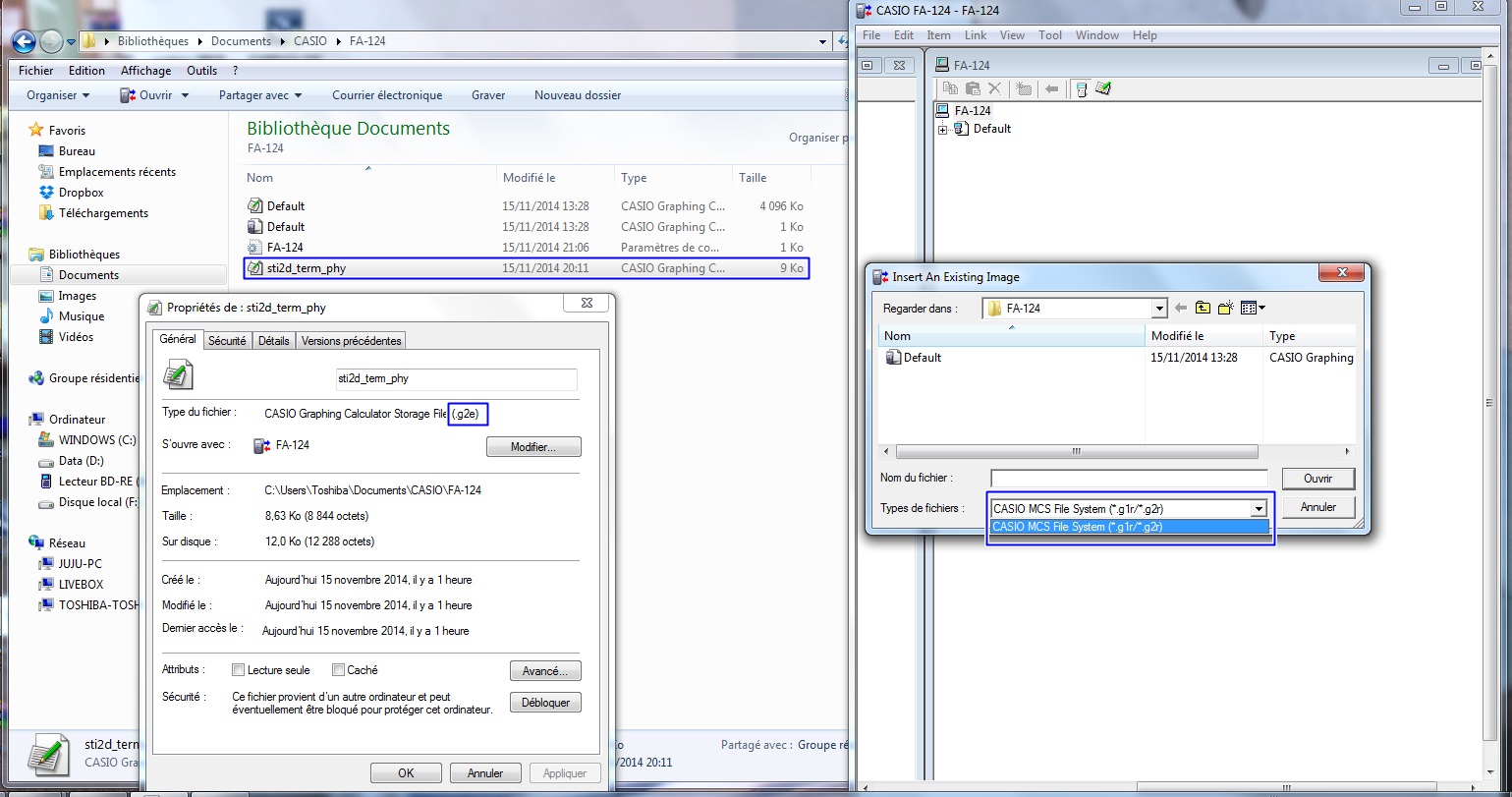
Task: Click the Paste icon in FA-124 toolbar
Action: coord(972,88)
